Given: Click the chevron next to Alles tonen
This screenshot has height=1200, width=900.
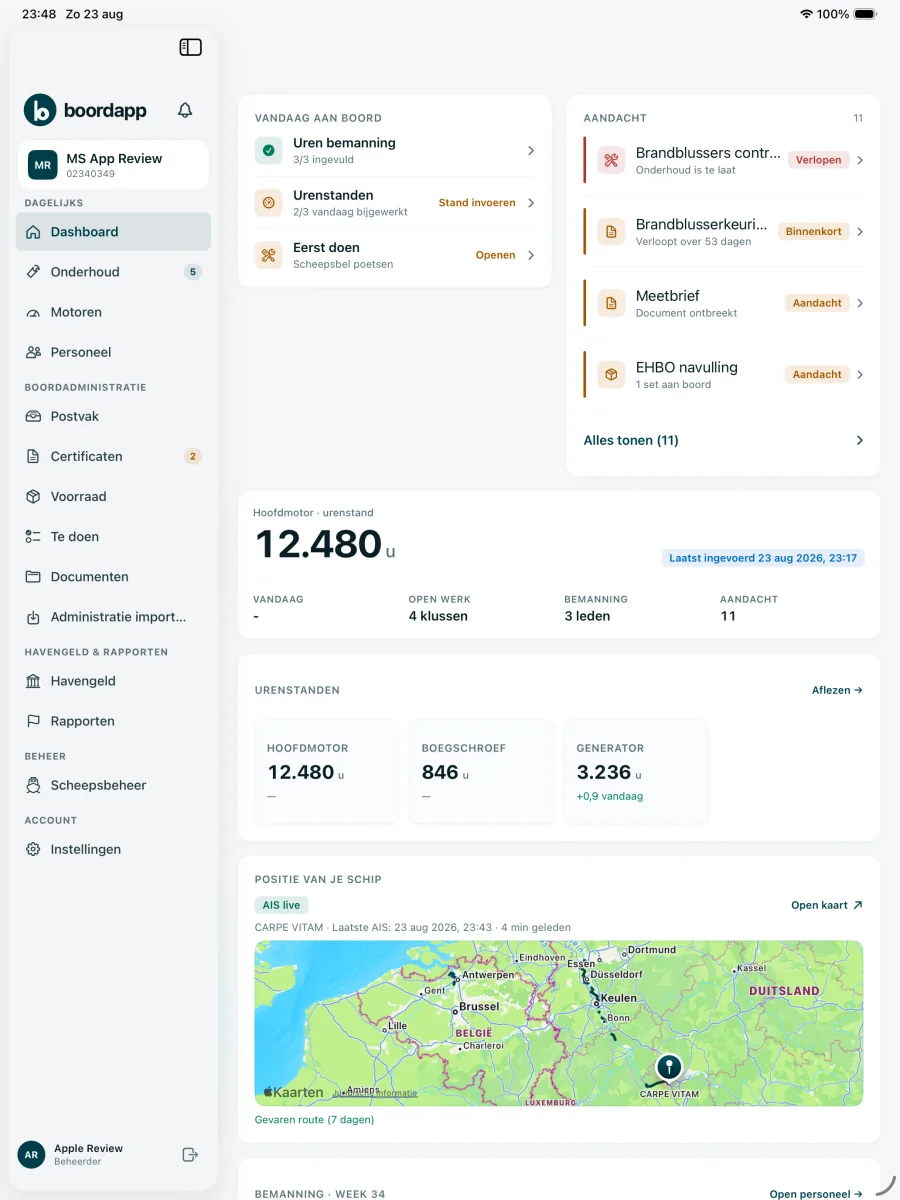Looking at the screenshot, I should tap(859, 440).
